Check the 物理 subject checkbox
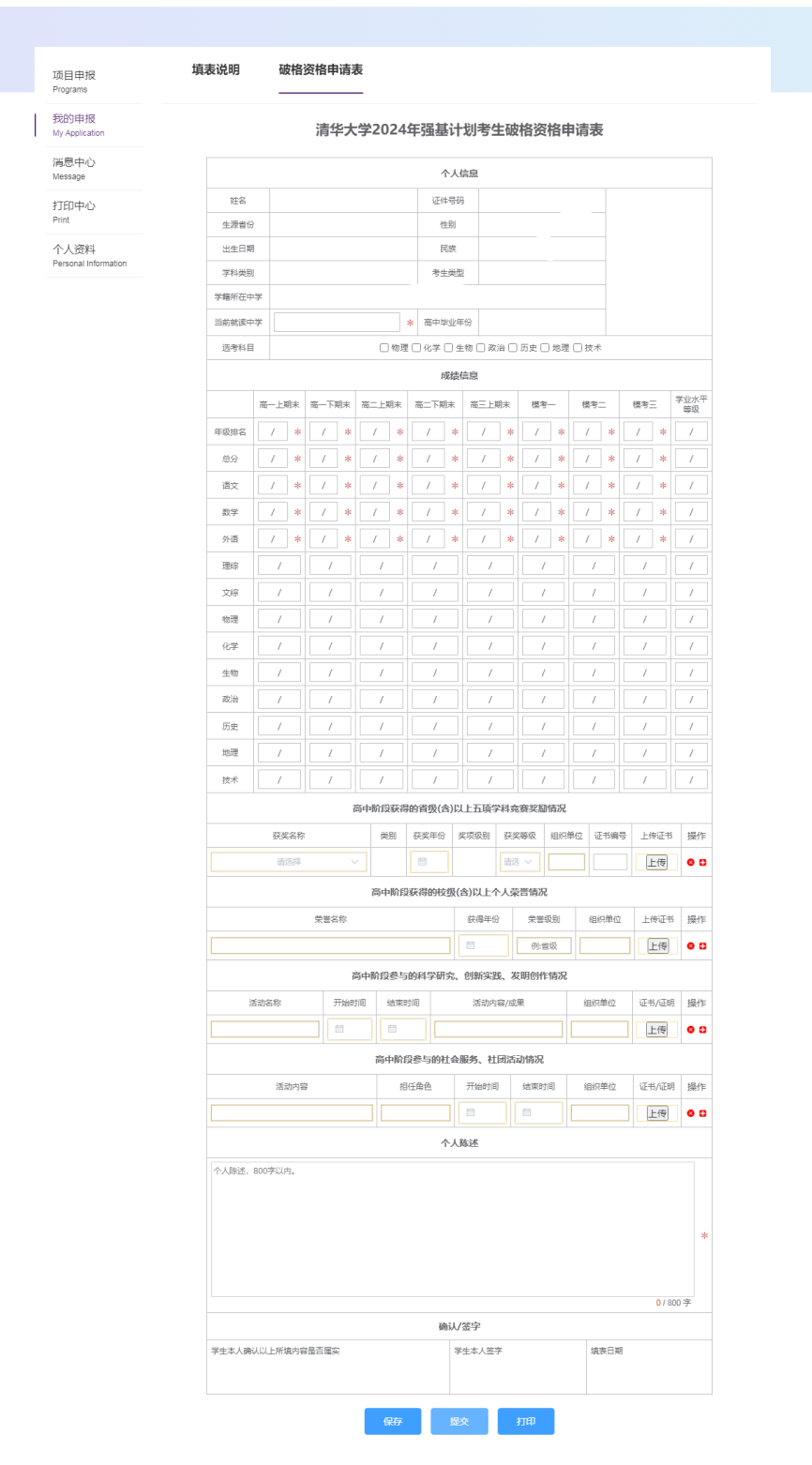 (384, 348)
